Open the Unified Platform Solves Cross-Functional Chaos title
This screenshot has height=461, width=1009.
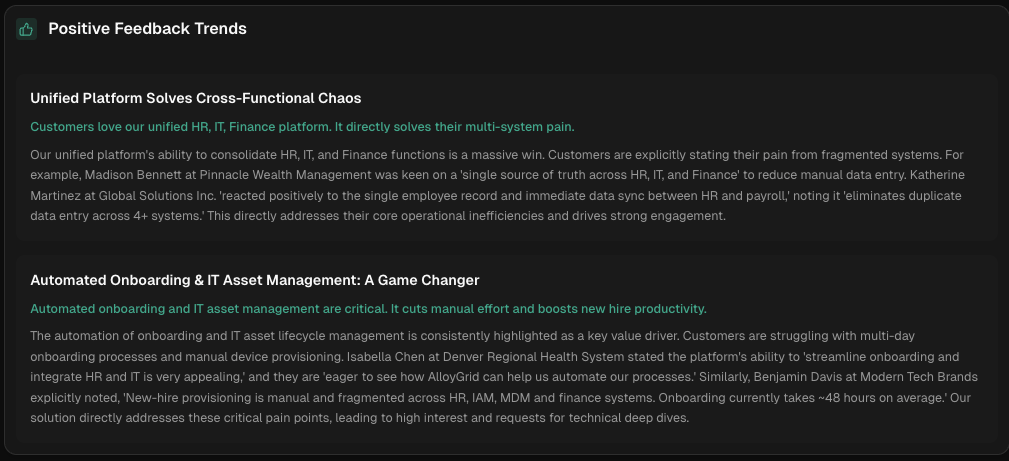pos(195,98)
